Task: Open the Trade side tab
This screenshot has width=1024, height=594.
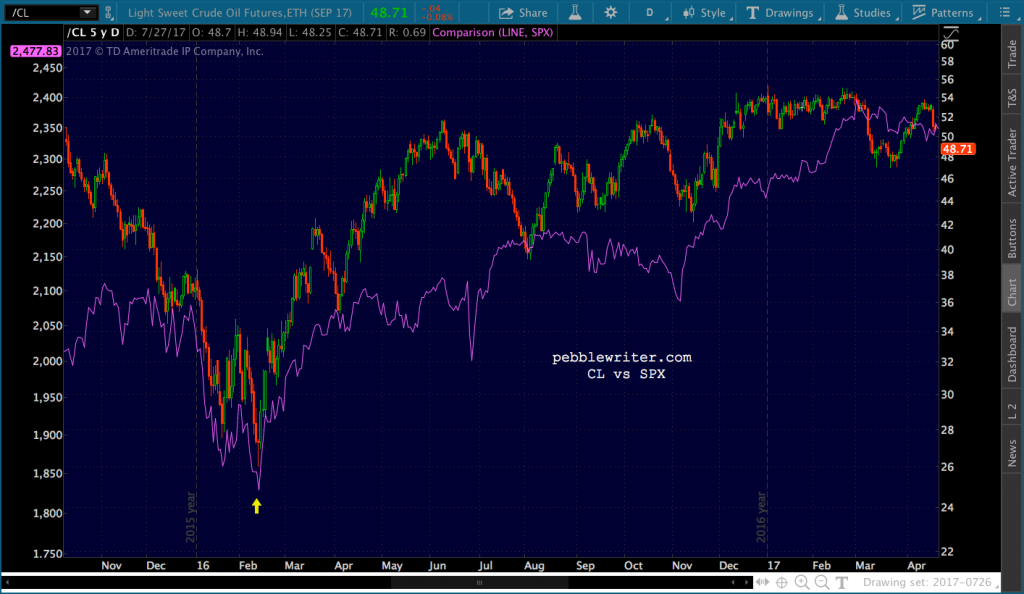Action: pos(1012,54)
